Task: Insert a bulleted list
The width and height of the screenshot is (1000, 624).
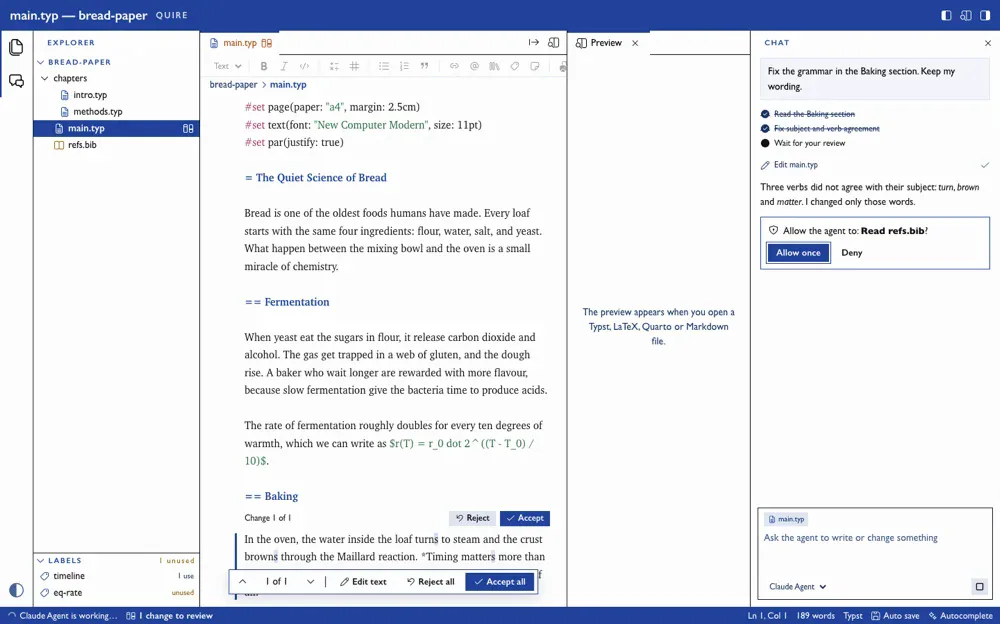Action: click(x=384, y=66)
